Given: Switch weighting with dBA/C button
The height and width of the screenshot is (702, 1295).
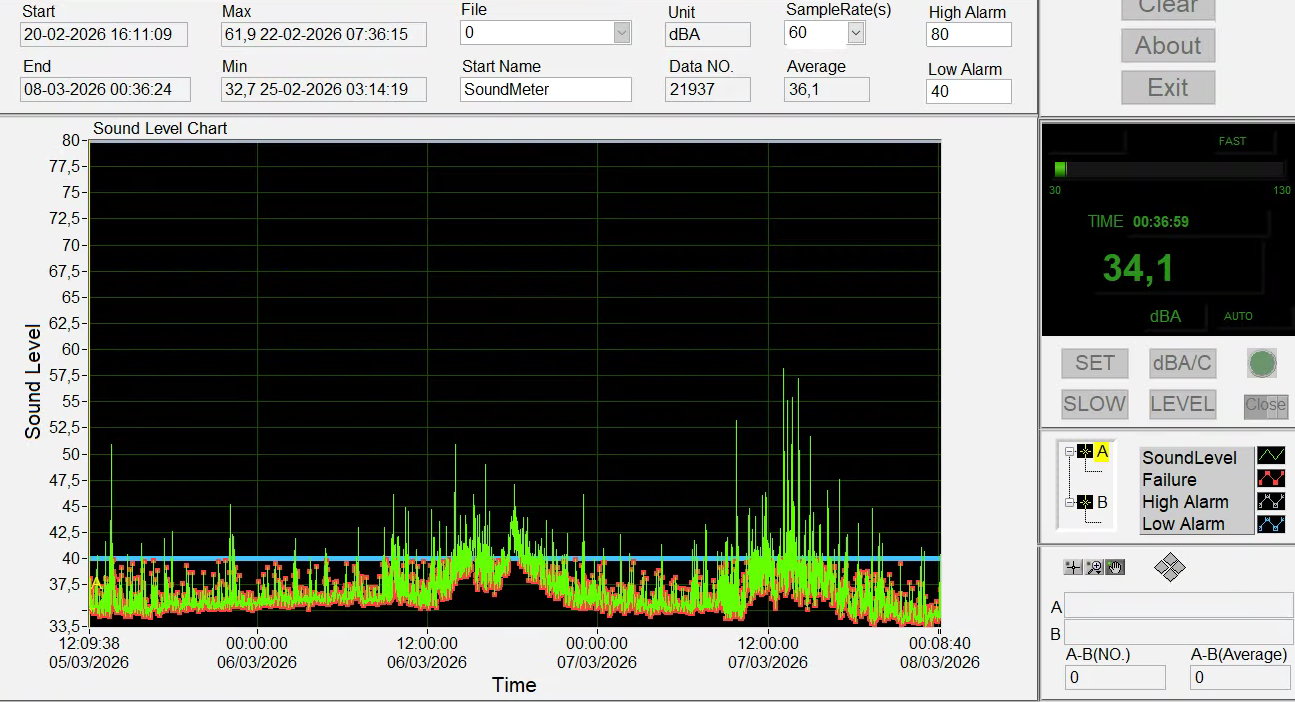Looking at the screenshot, I should coord(1182,363).
